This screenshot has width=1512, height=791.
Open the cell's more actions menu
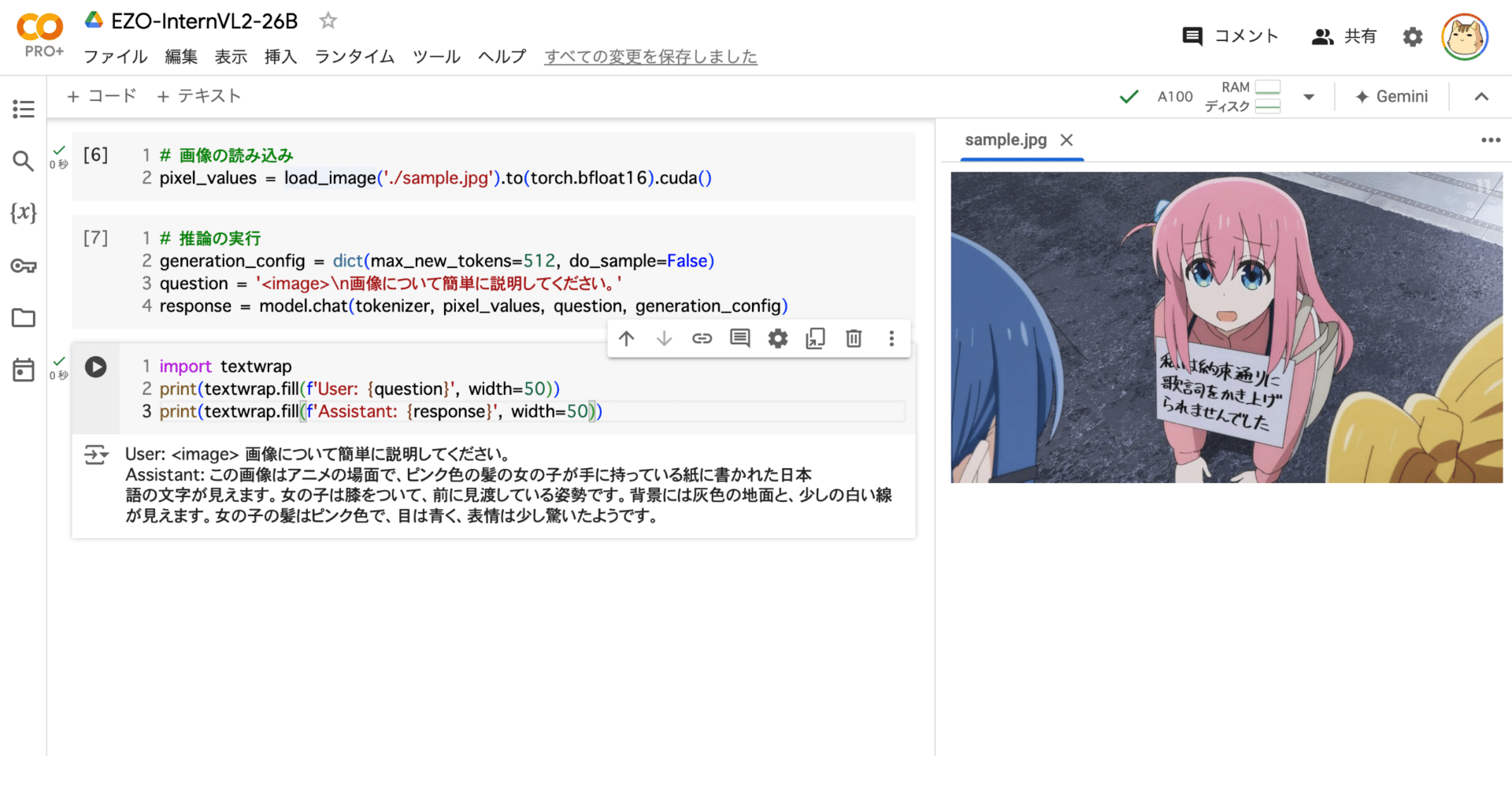coord(891,338)
